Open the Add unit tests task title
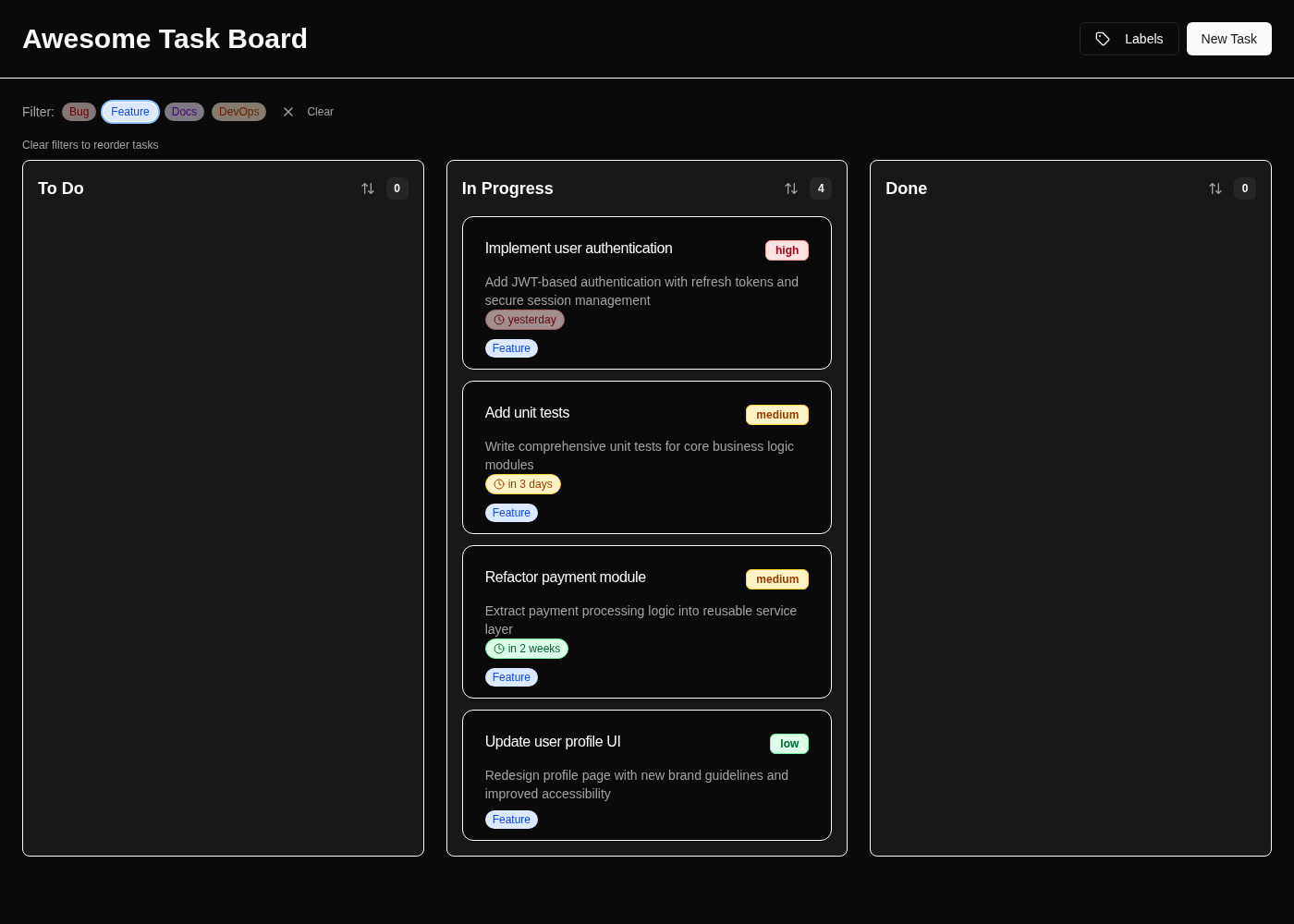The height and width of the screenshot is (924, 1294). [527, 413]
